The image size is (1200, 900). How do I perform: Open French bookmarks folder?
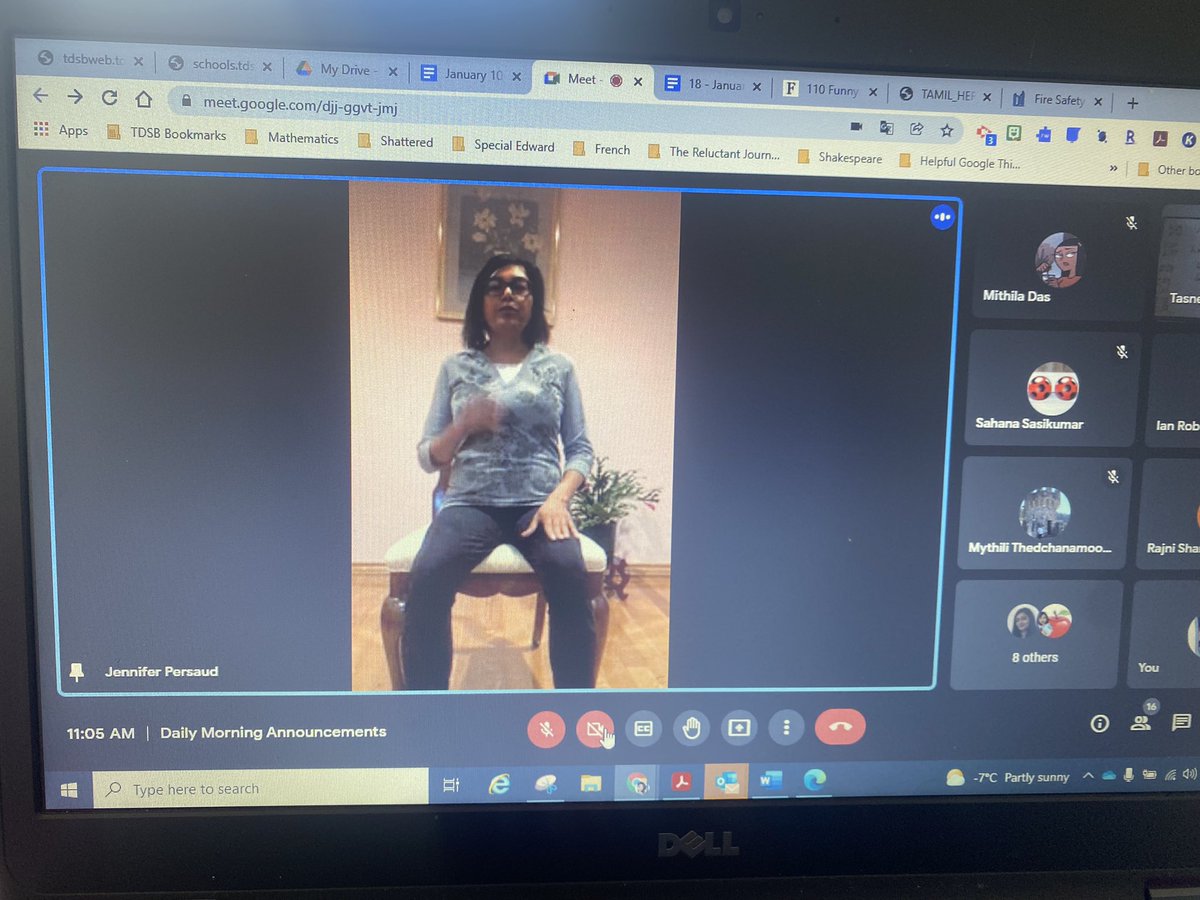601,149
